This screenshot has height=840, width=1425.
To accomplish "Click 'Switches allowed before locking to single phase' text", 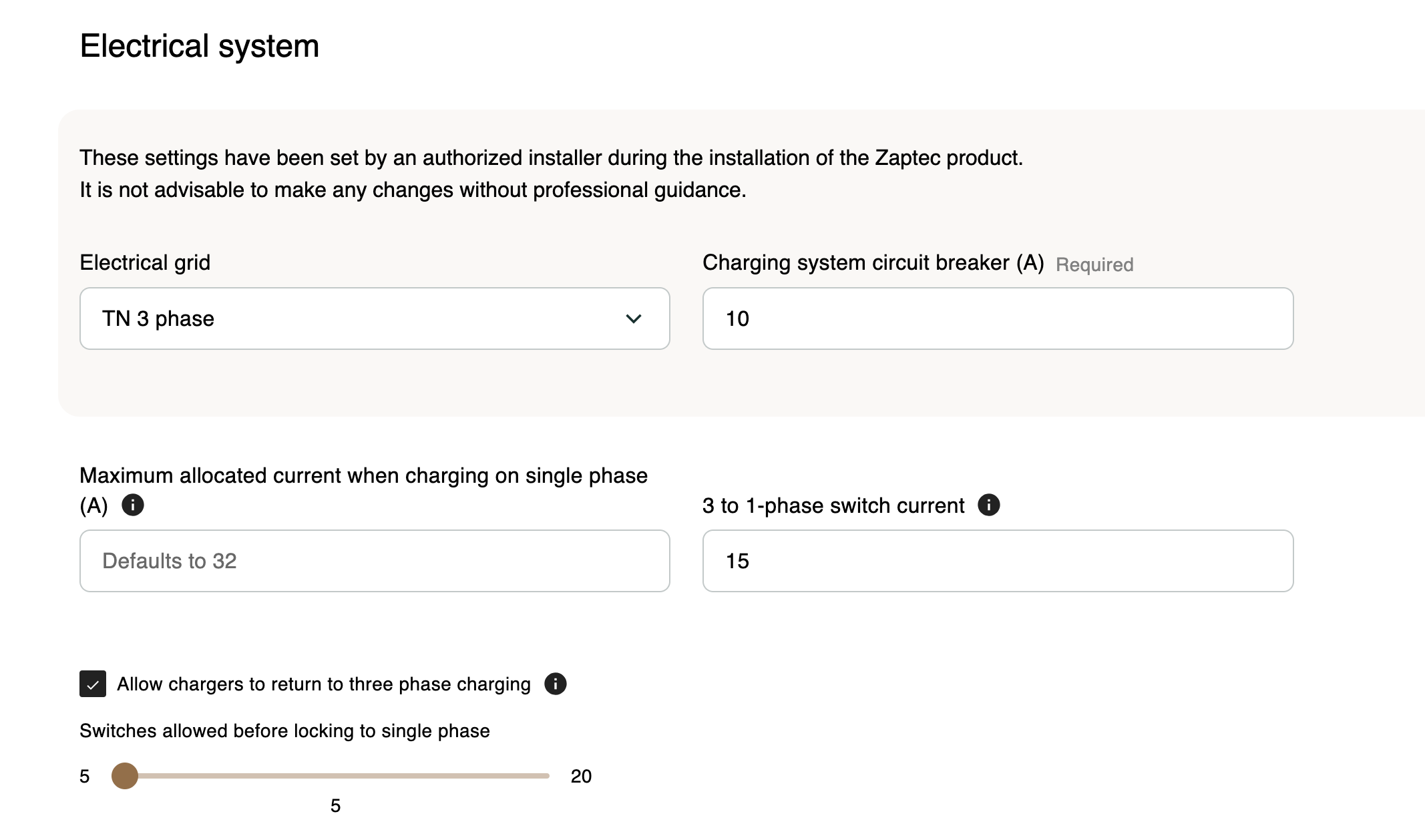I will pos(284,730).
